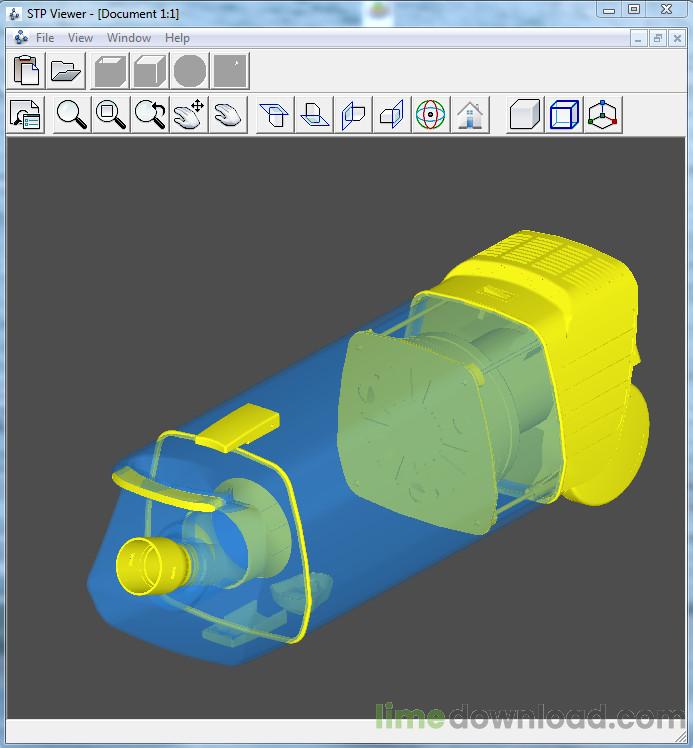Switch to the top view plane icon
This screenshot has width=693, height=748.
tap(275, 114)
